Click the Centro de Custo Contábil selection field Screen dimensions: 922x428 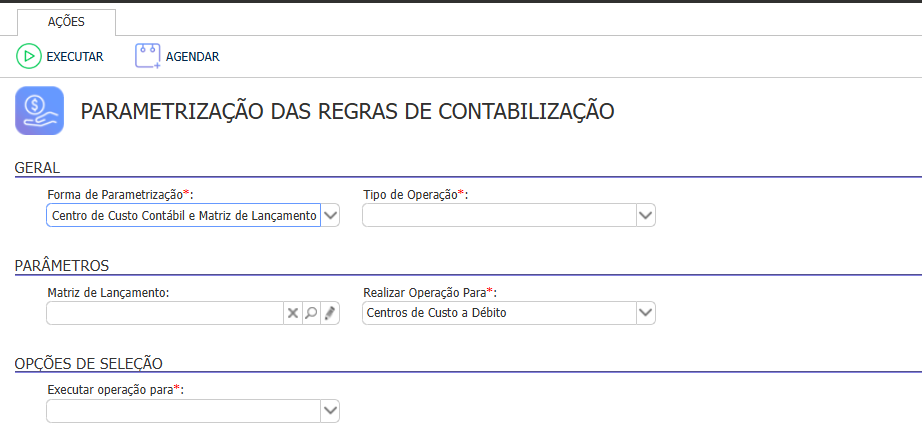(183, 215)
